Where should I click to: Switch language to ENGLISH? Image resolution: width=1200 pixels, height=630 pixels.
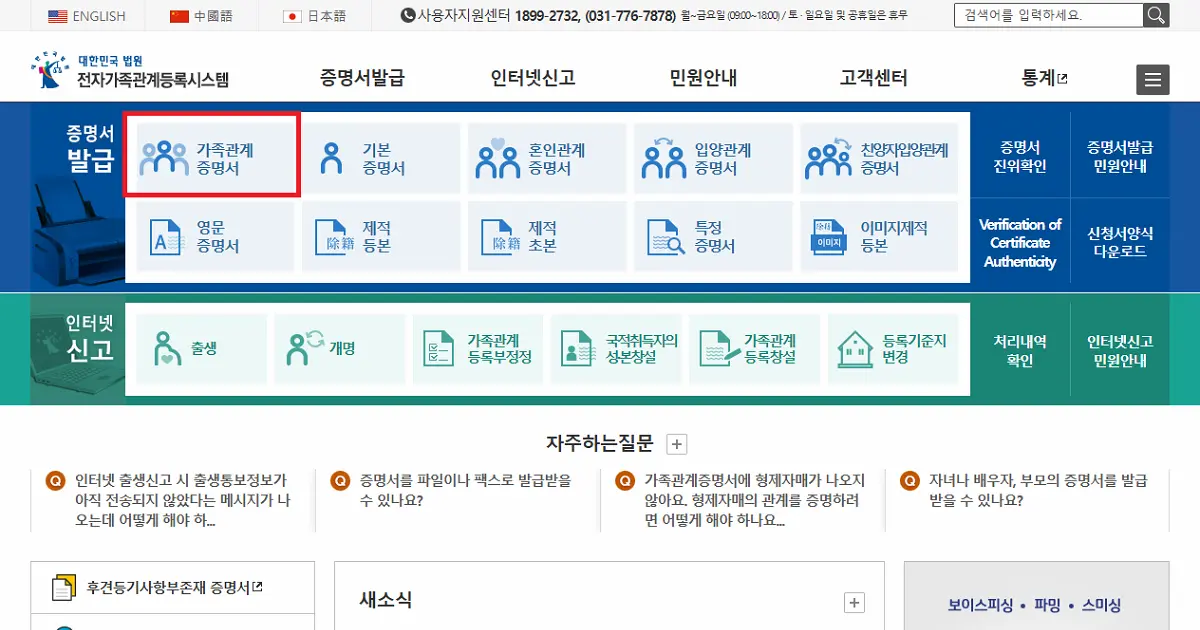pyautogui.click(x=87, y=16)
